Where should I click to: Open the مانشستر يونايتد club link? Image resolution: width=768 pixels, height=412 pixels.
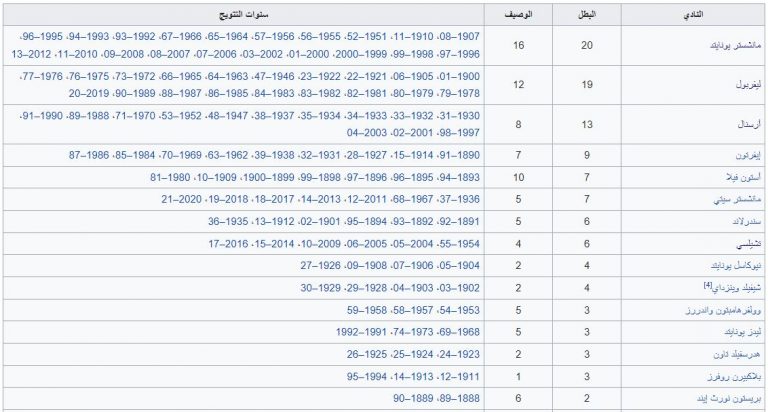pos(735,46)
